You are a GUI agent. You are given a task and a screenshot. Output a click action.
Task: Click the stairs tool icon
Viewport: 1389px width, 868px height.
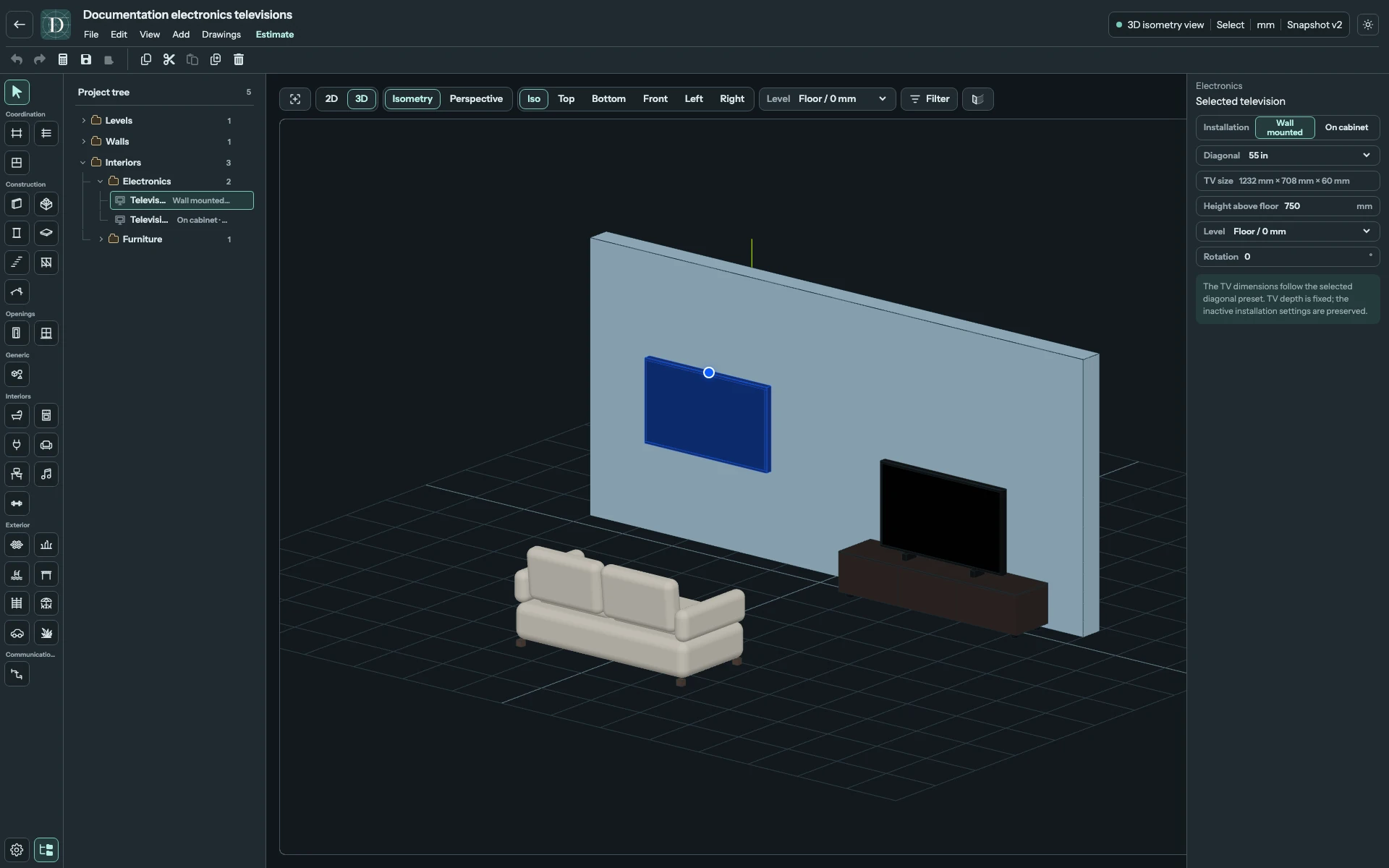point(17,263)
